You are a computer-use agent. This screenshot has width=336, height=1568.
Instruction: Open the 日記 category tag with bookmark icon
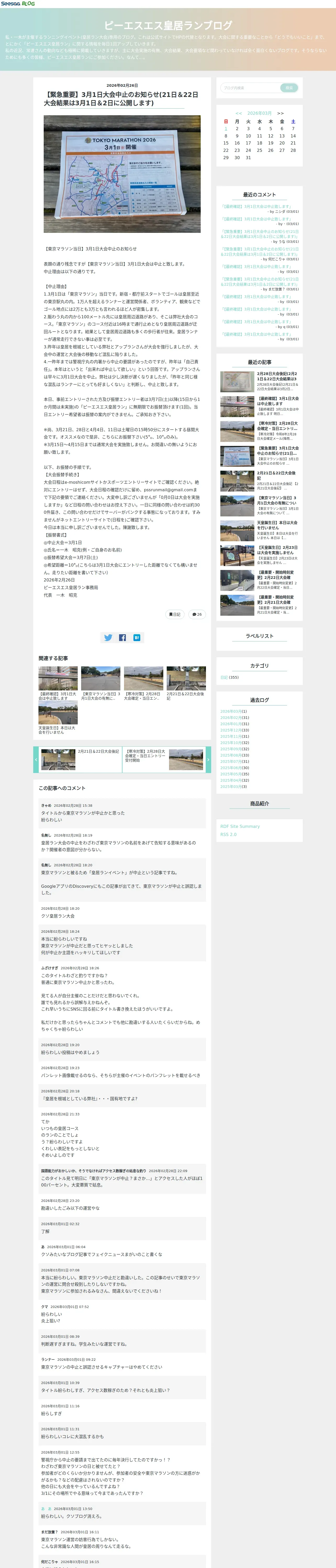click(175, 614)
